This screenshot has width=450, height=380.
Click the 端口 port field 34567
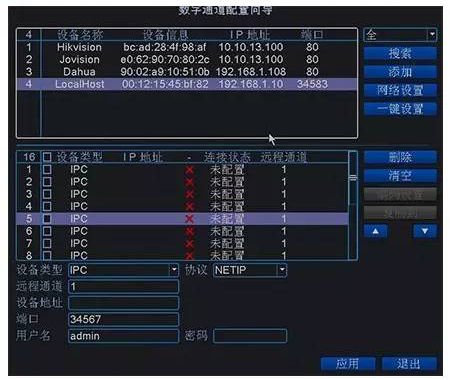click(123, 319)
